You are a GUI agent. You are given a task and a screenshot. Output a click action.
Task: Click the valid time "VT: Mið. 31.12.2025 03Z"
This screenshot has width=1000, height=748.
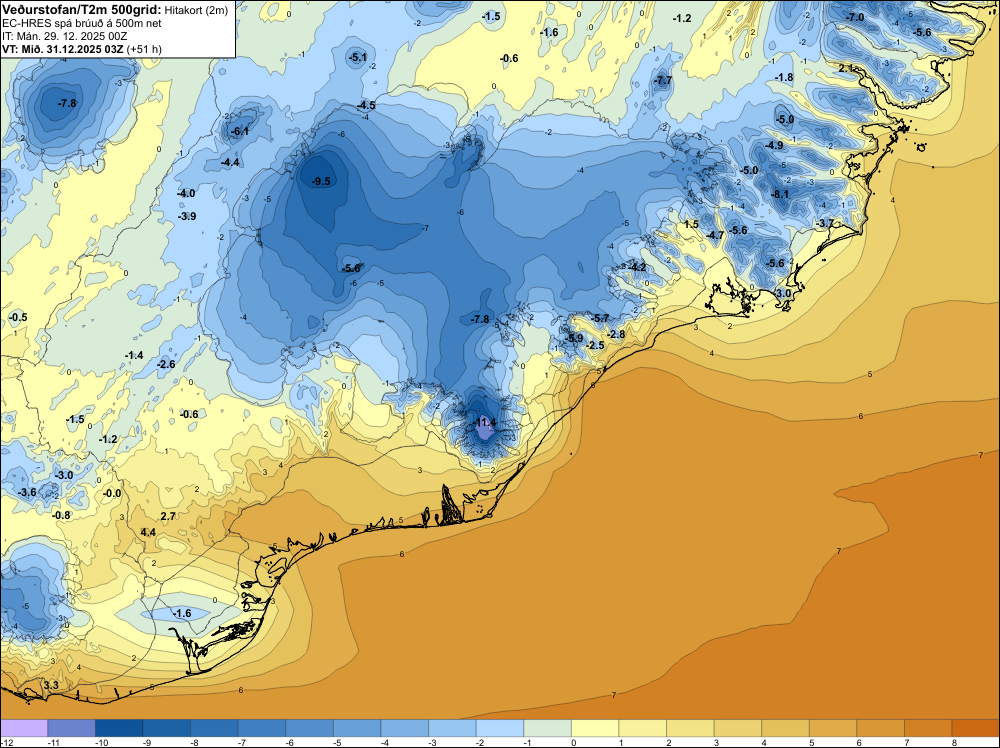(x=62, y=49)
